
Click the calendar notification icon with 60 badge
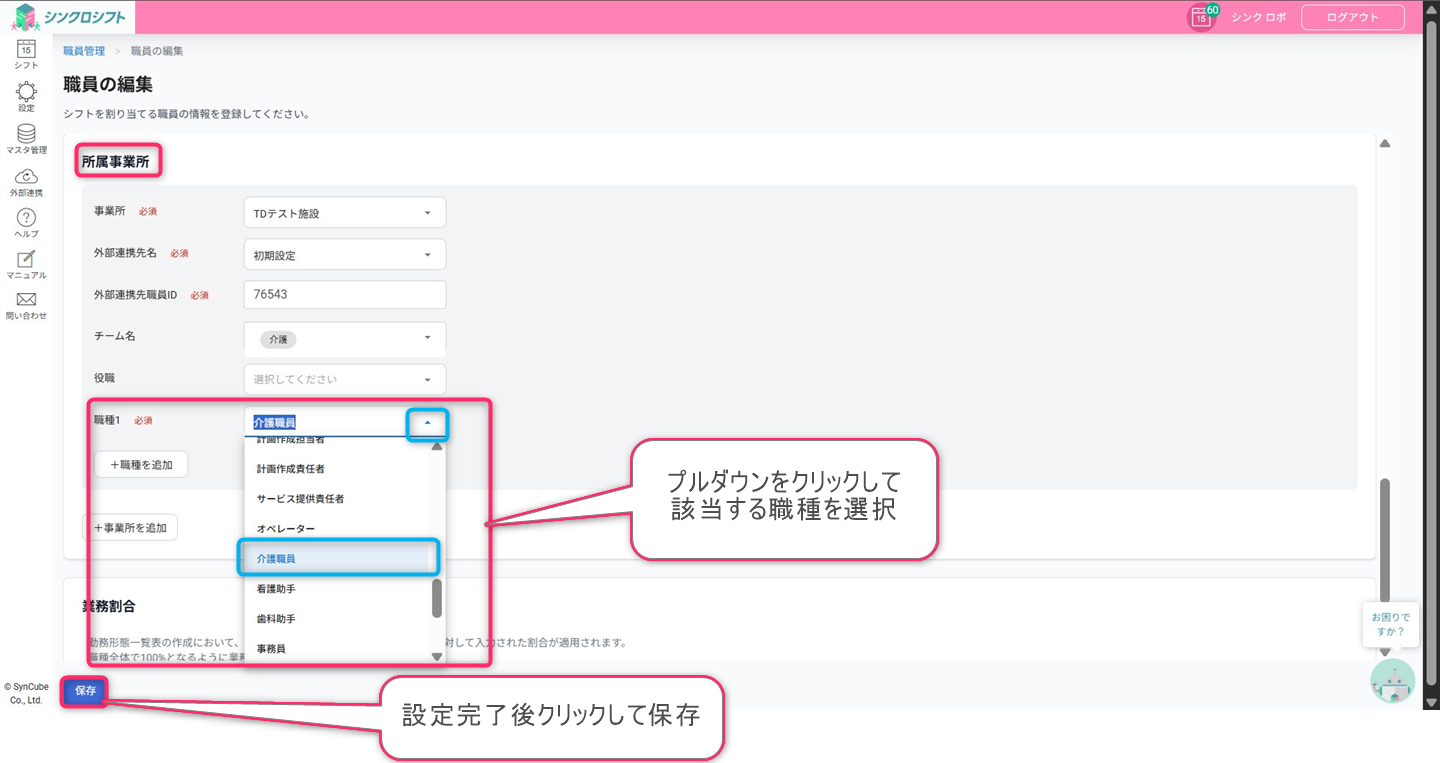point(1203,16)
